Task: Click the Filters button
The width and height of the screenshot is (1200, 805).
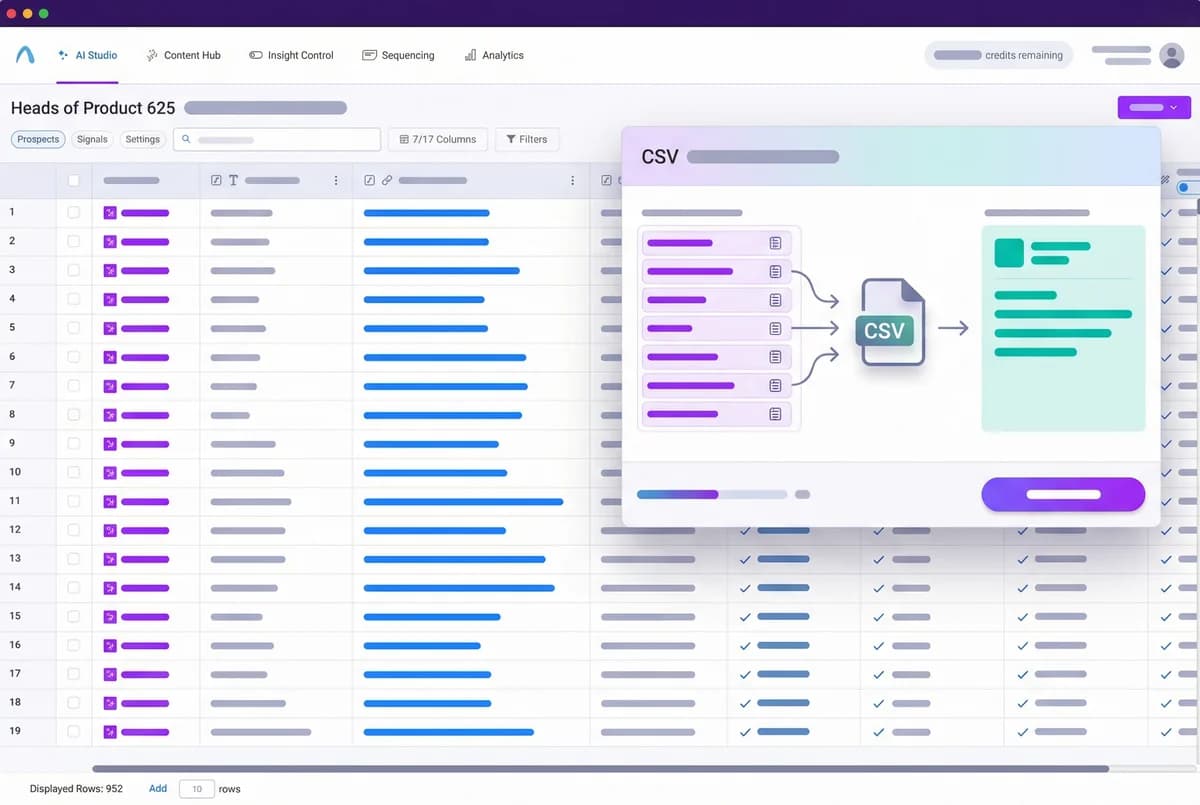Action: click(527, 139)
